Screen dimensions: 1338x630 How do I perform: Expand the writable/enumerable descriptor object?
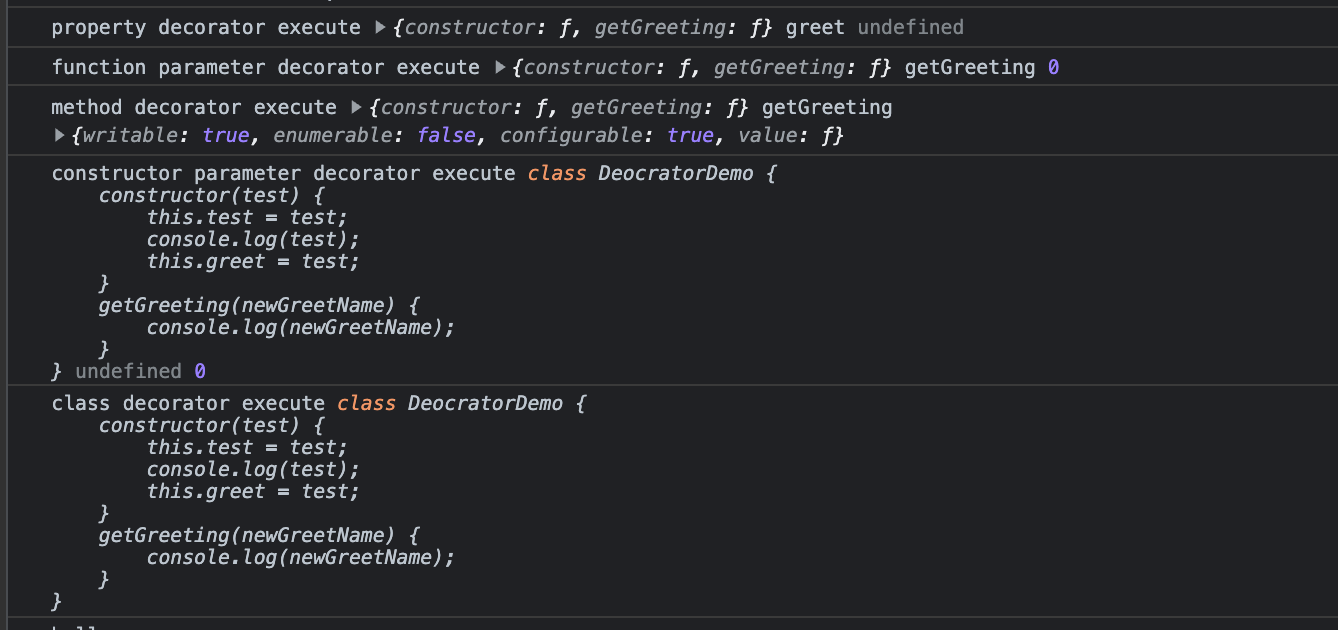coord(59,135)
